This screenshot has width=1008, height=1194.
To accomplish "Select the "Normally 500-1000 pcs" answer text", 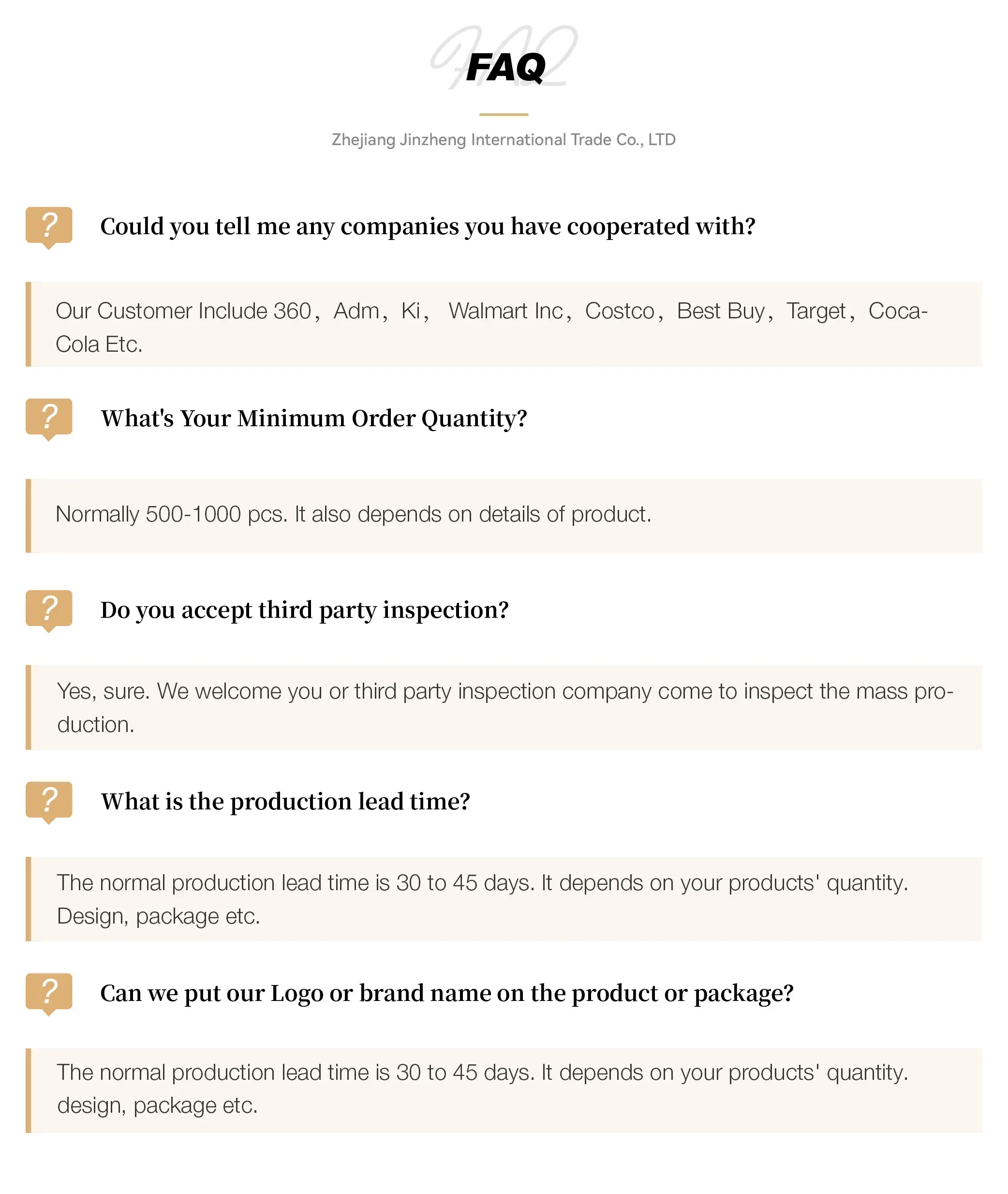I will (x=353, y=514).
